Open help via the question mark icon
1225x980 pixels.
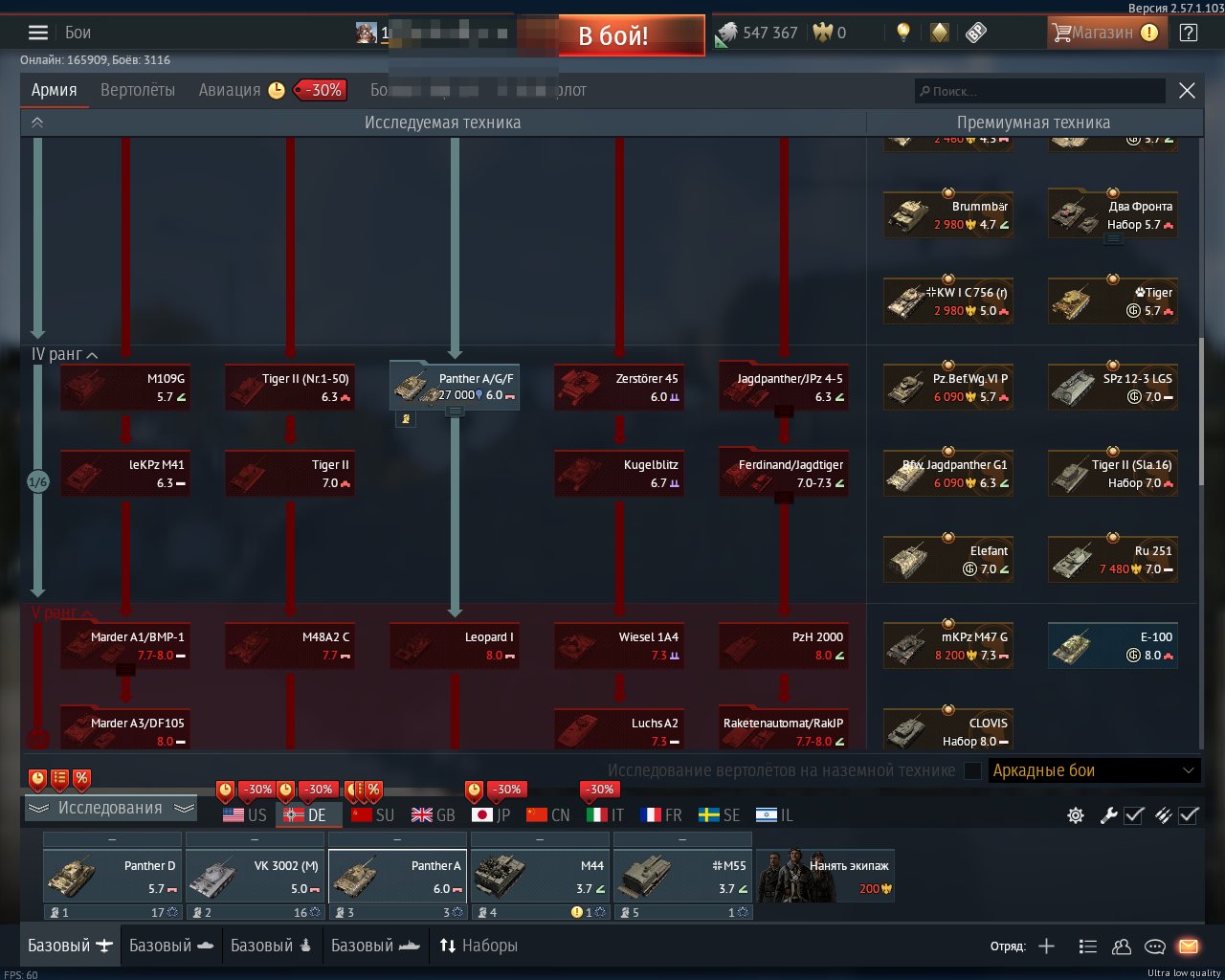pyautogui.click(x=1189, y=33)
